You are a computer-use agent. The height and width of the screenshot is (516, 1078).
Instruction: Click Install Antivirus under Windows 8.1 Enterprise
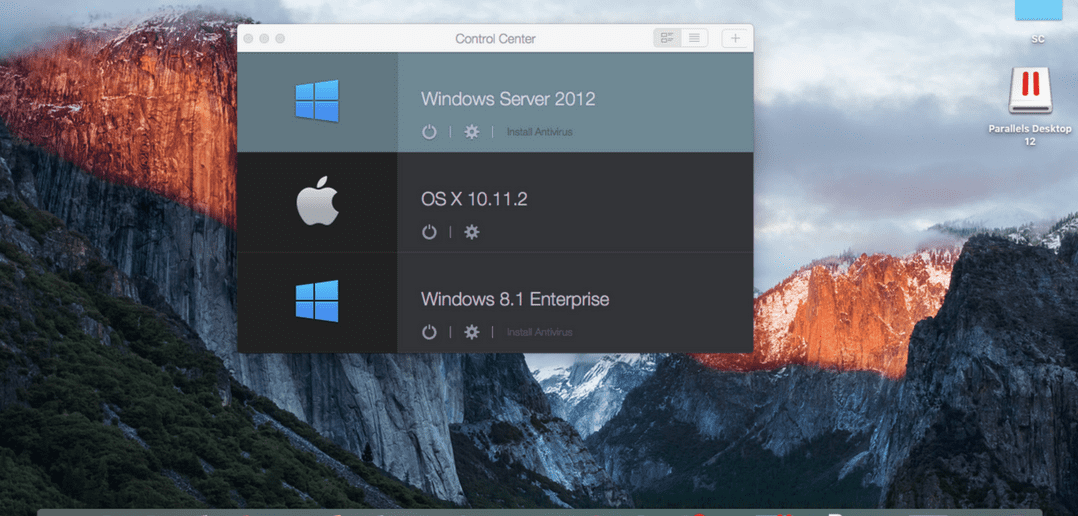(x=540, y=333)
